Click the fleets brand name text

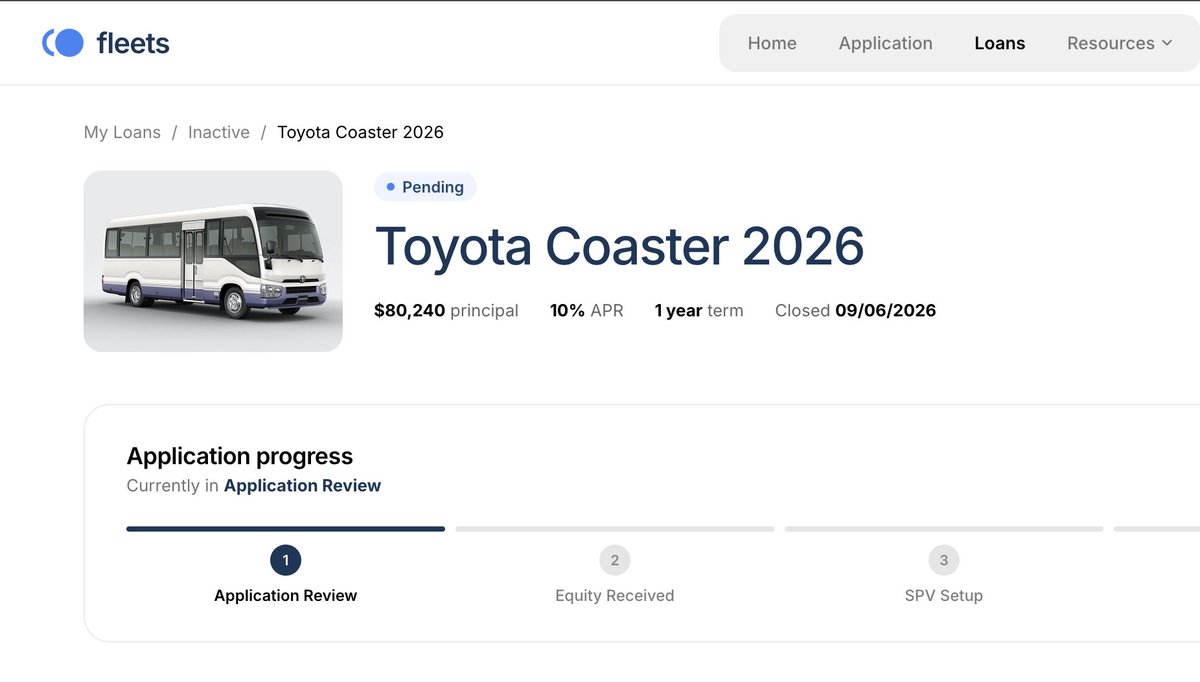coord(133,43)
